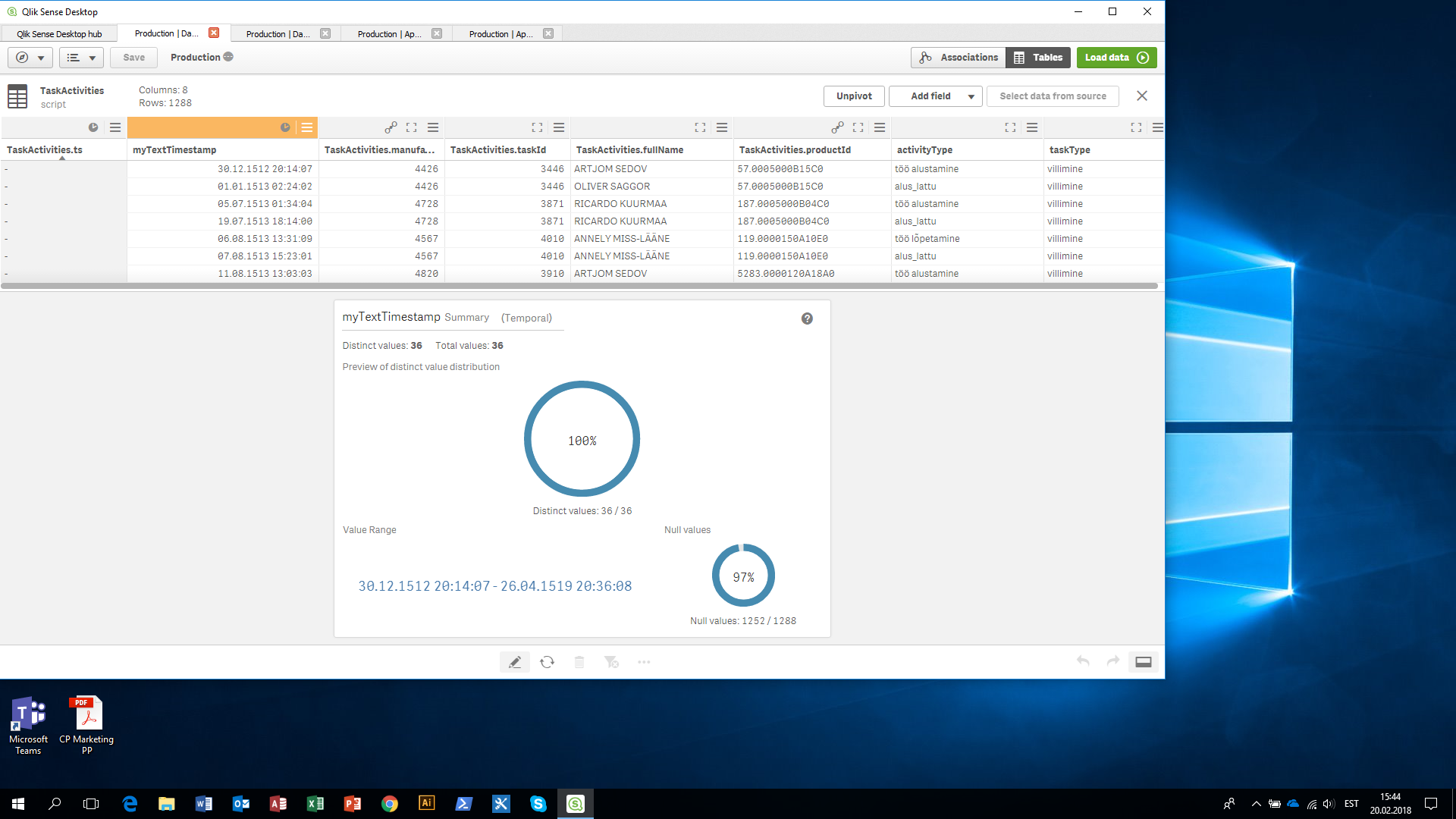Click the Unpivot button
This screenshot has height=819, width=1456.
[x=854, y=96]
